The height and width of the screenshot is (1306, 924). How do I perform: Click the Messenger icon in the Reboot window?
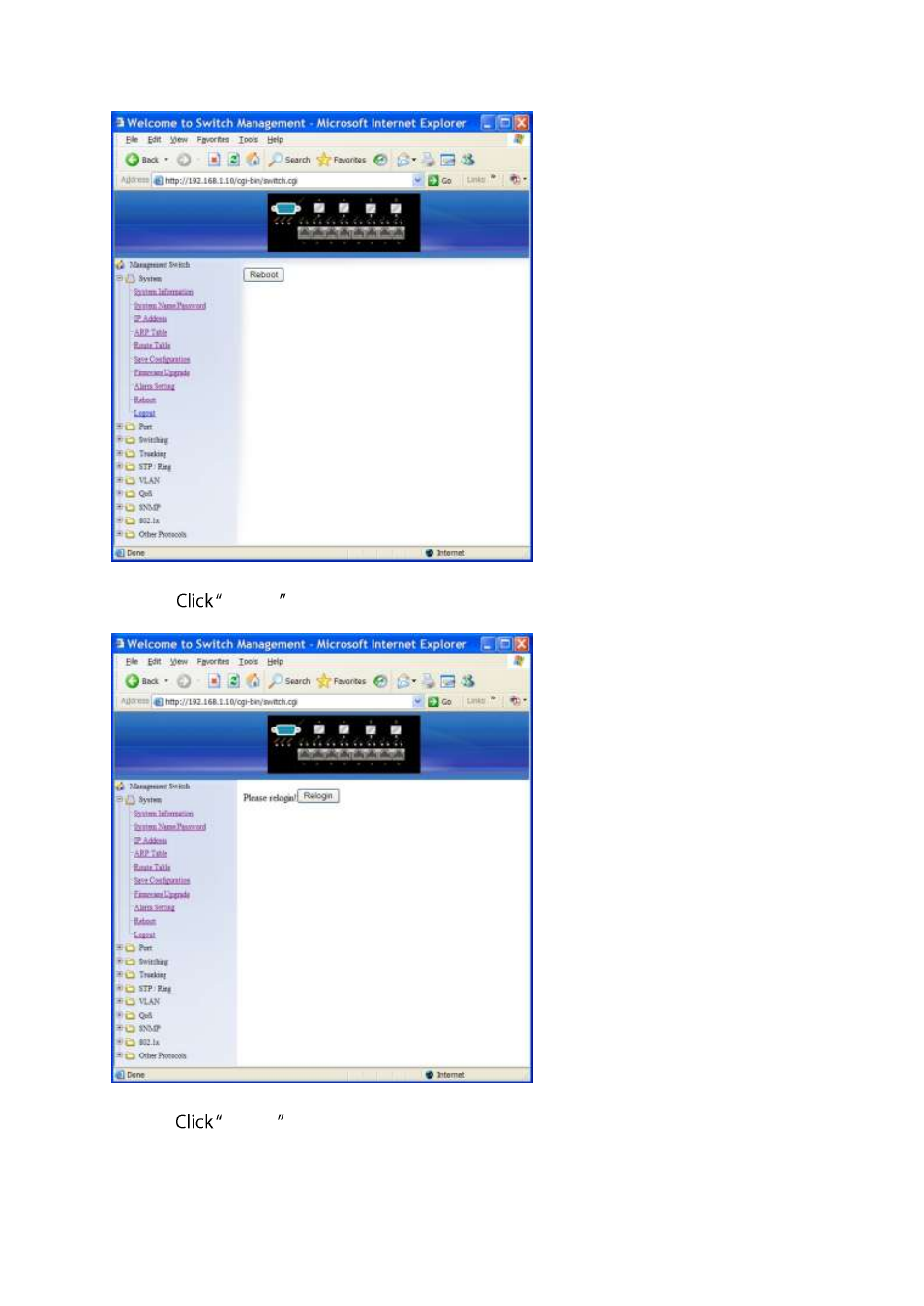(468, 160)
